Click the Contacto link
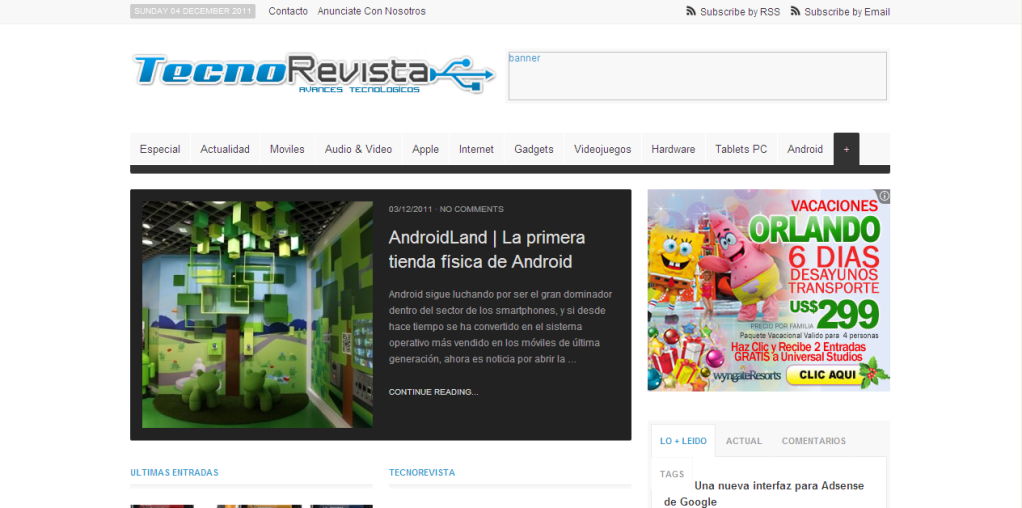1022x508 pixels. click(288, 11)
